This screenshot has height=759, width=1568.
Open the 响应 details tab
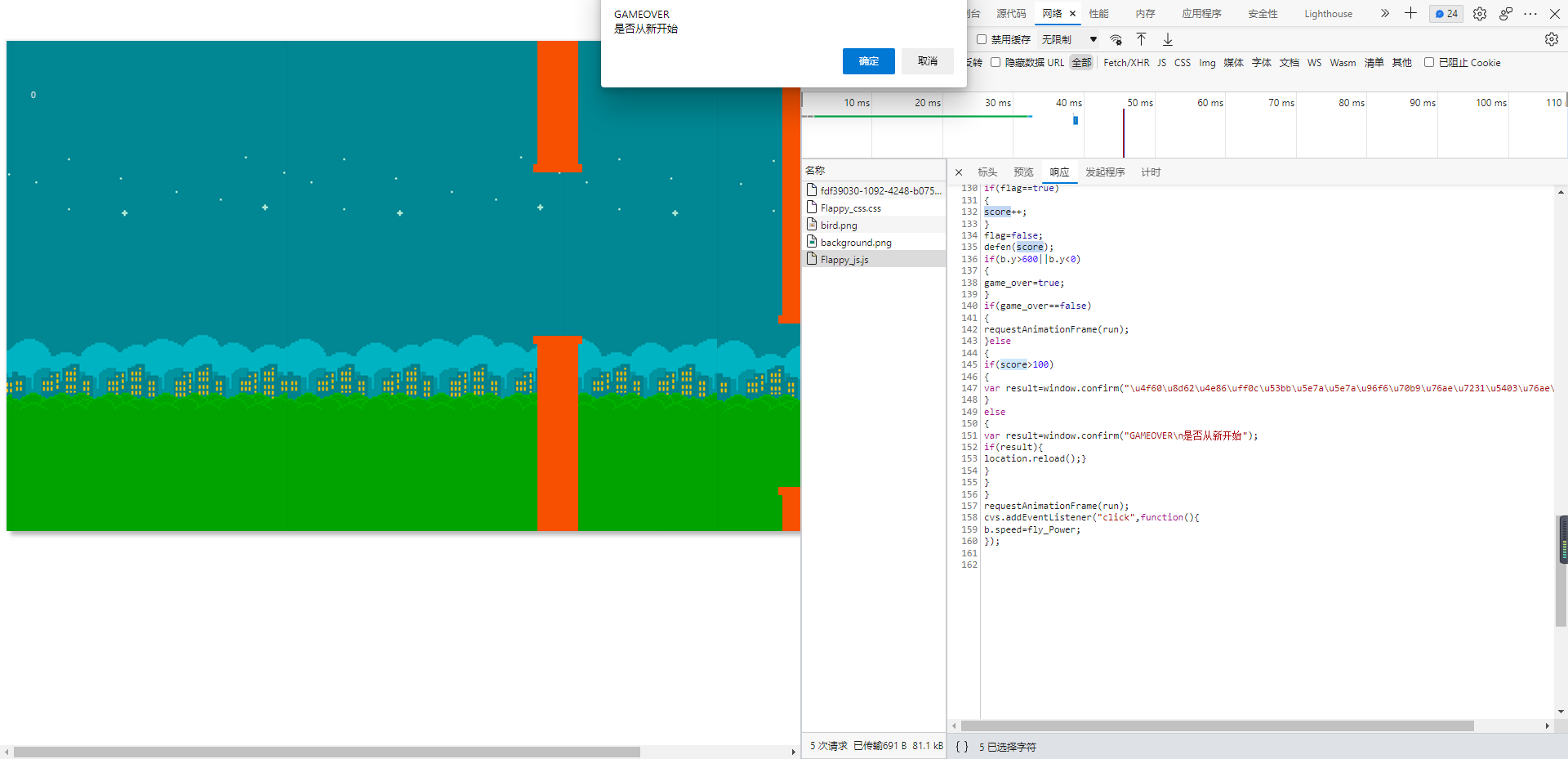(1059, 172)
